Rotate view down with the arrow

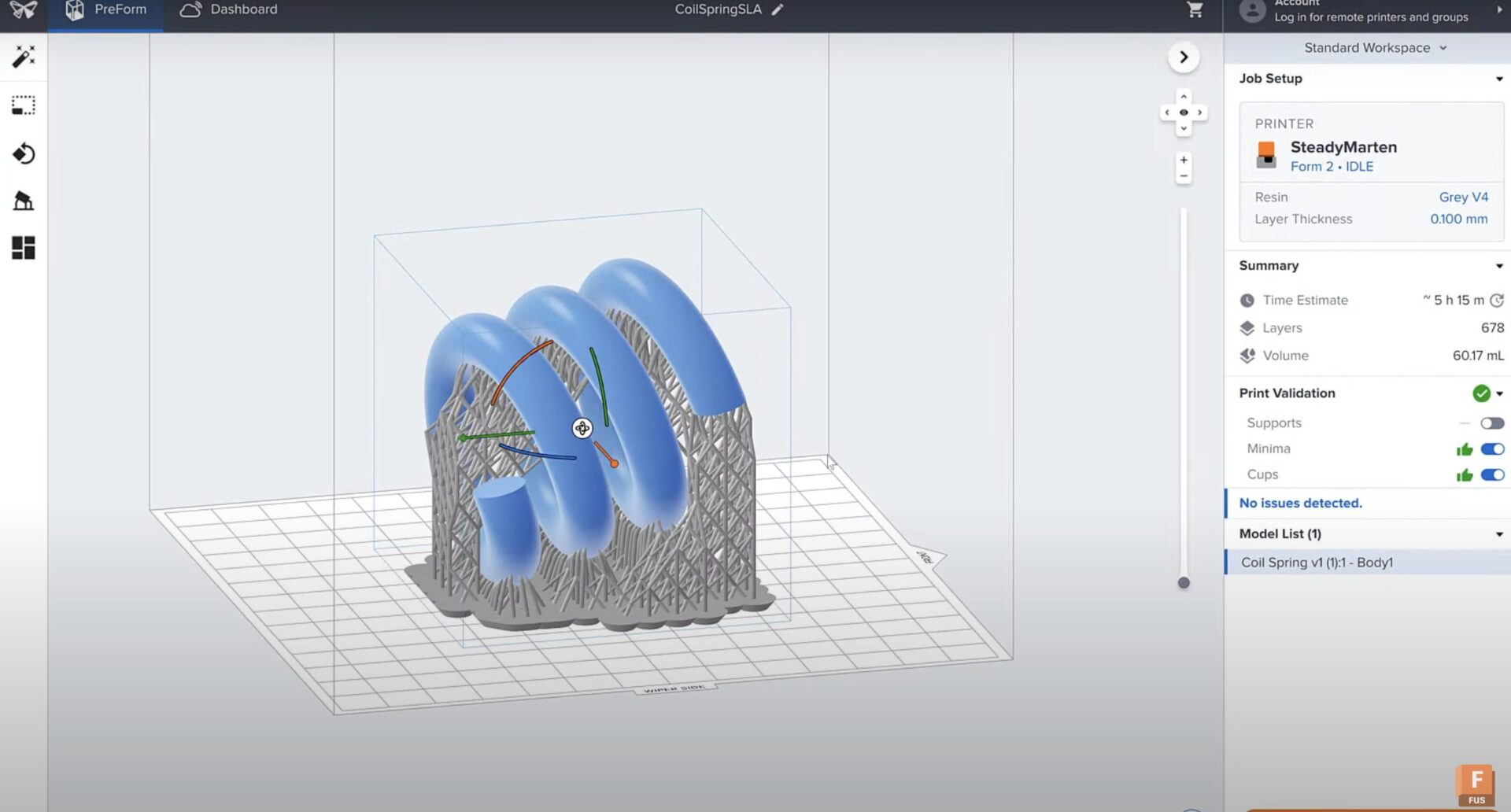pyautogui.click(x=1184, y=128)
